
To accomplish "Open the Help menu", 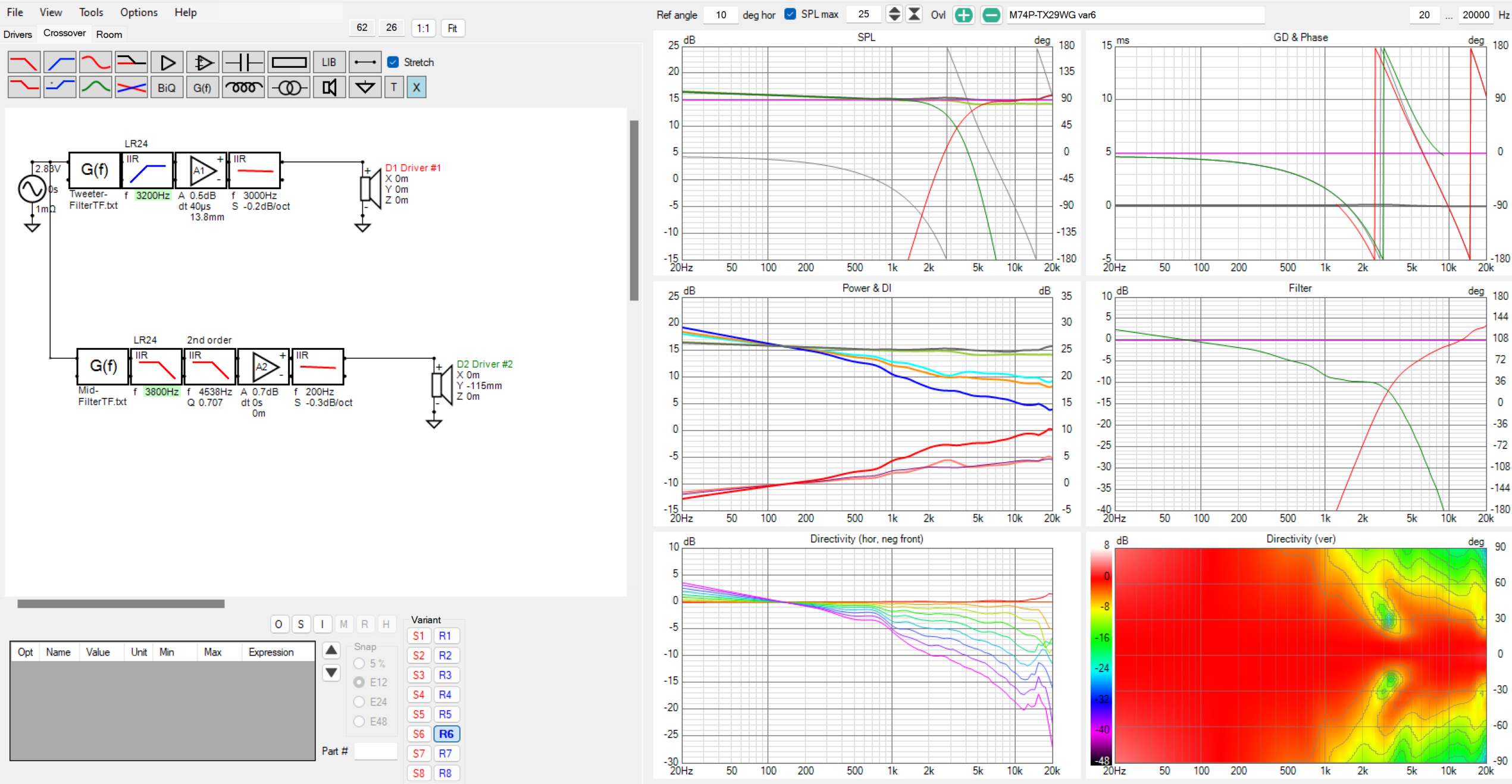I will point(186,12).
